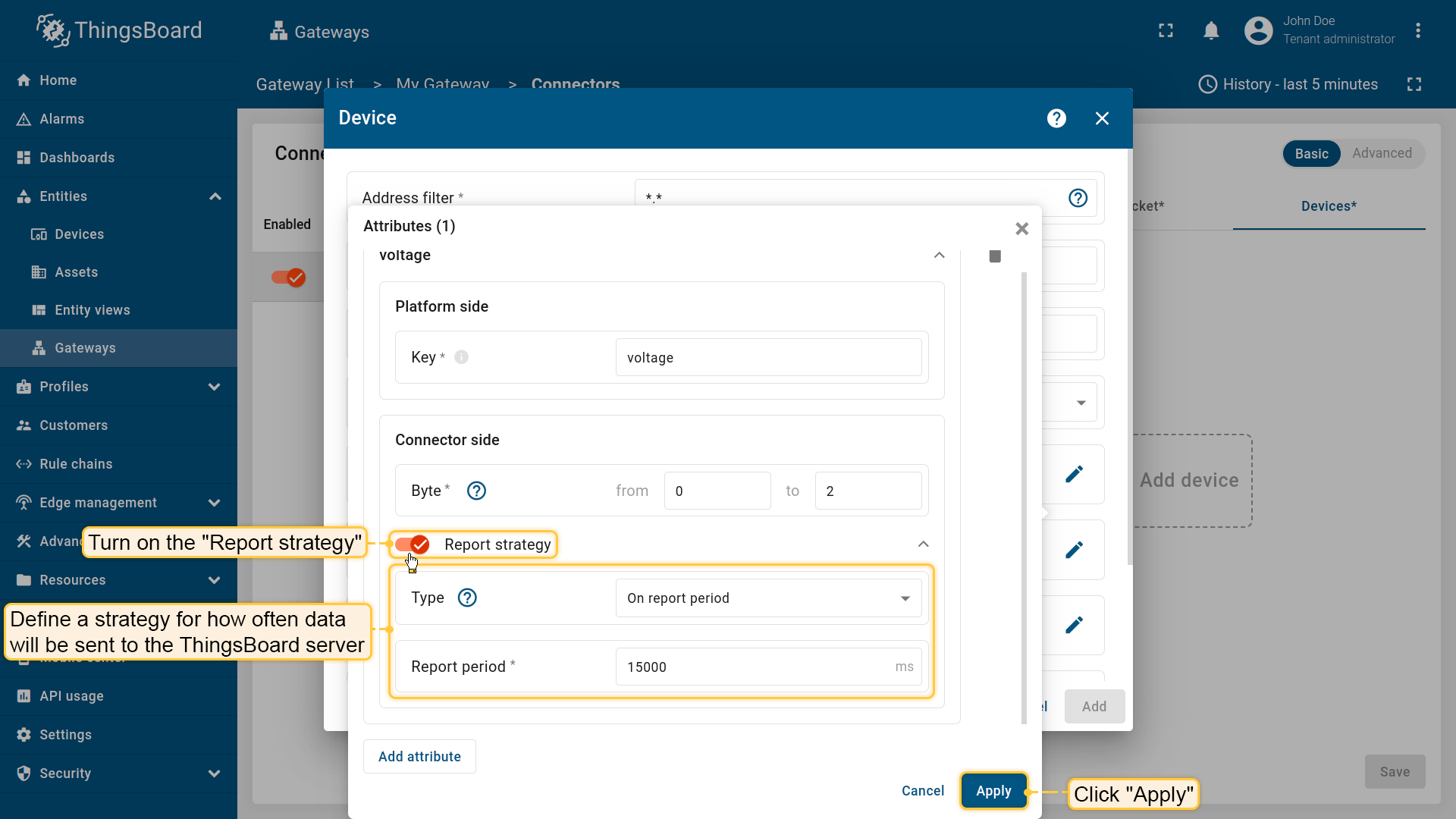Switch to Advanced configuration mode
The image size is (1456, 819).
[1381, 153]
